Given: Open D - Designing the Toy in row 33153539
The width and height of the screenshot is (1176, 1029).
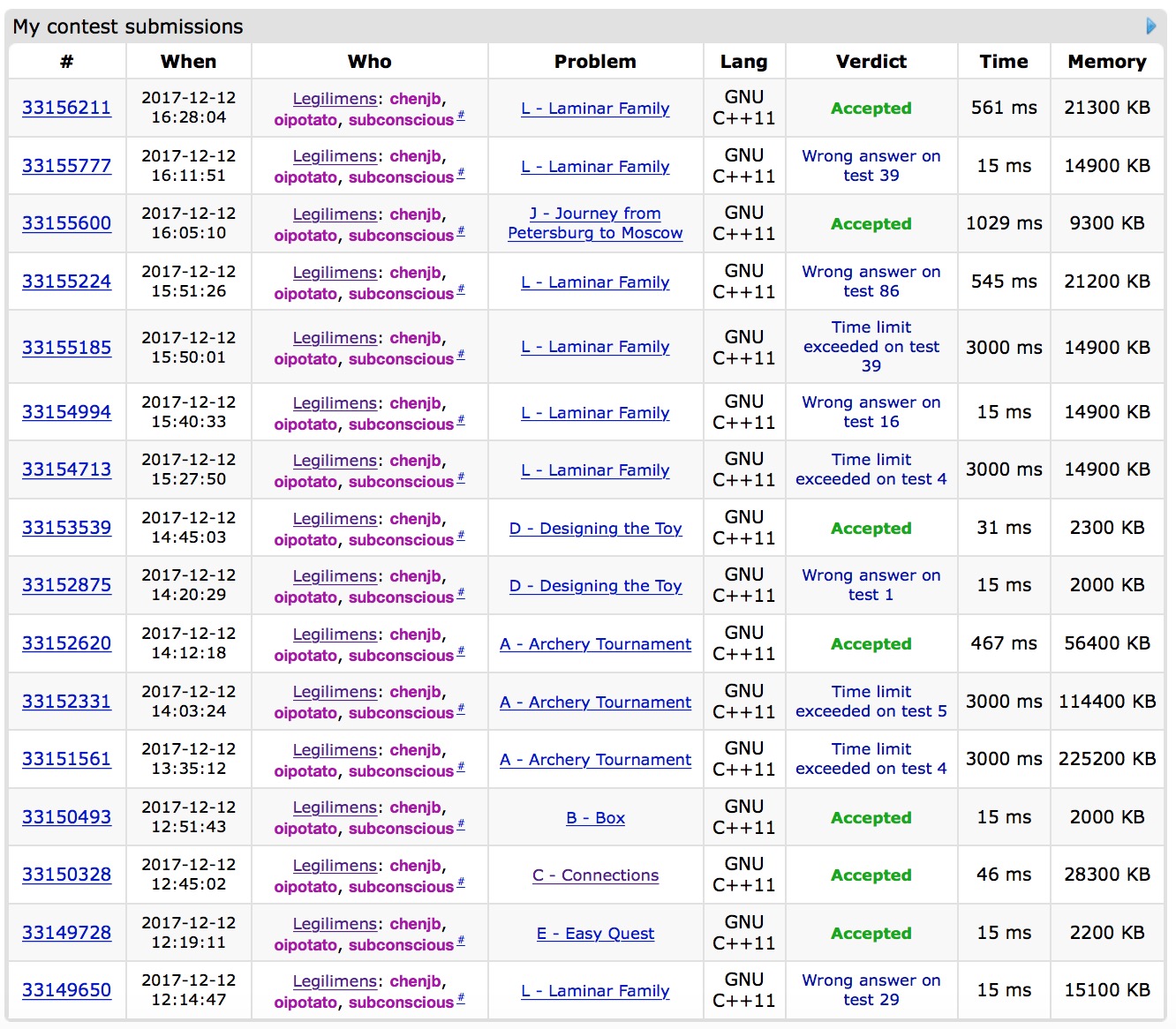Looking at the screenshot, I should coord(595,529).
